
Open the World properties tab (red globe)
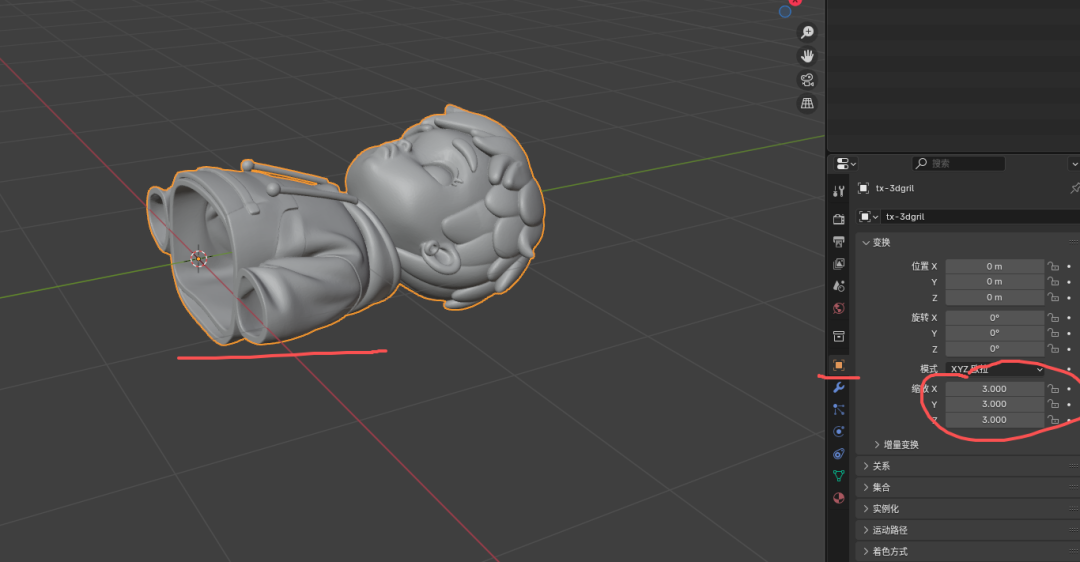838,308
